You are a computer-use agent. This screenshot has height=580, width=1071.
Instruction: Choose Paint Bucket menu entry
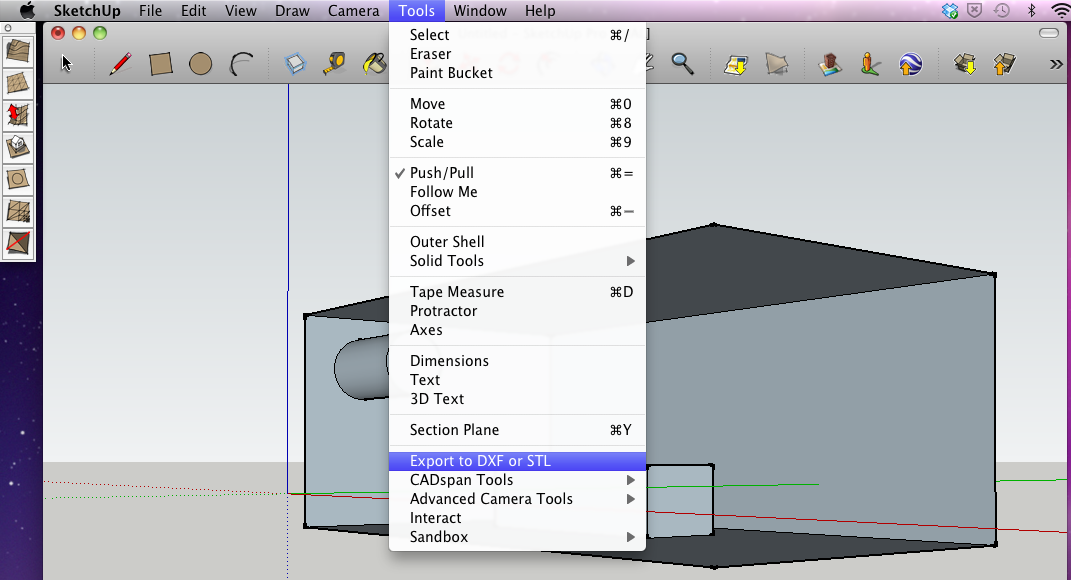(517, 73)
